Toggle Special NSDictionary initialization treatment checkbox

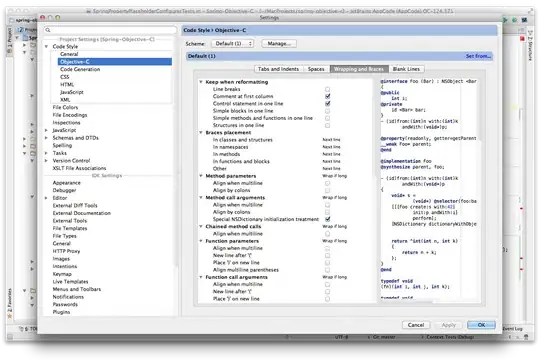click(x=327, y=219)
